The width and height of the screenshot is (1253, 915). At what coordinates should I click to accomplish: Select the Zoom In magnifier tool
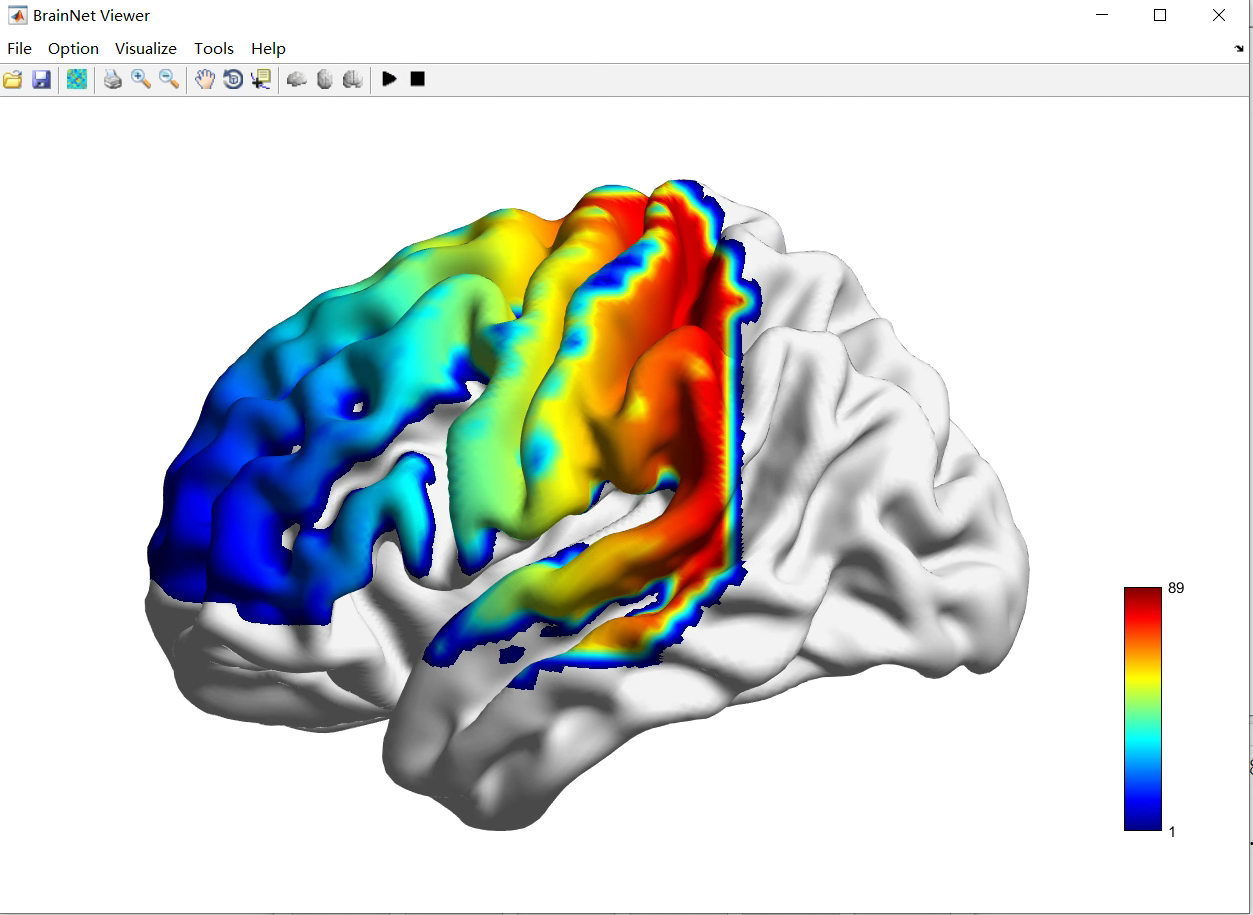(x=140, y=79)
